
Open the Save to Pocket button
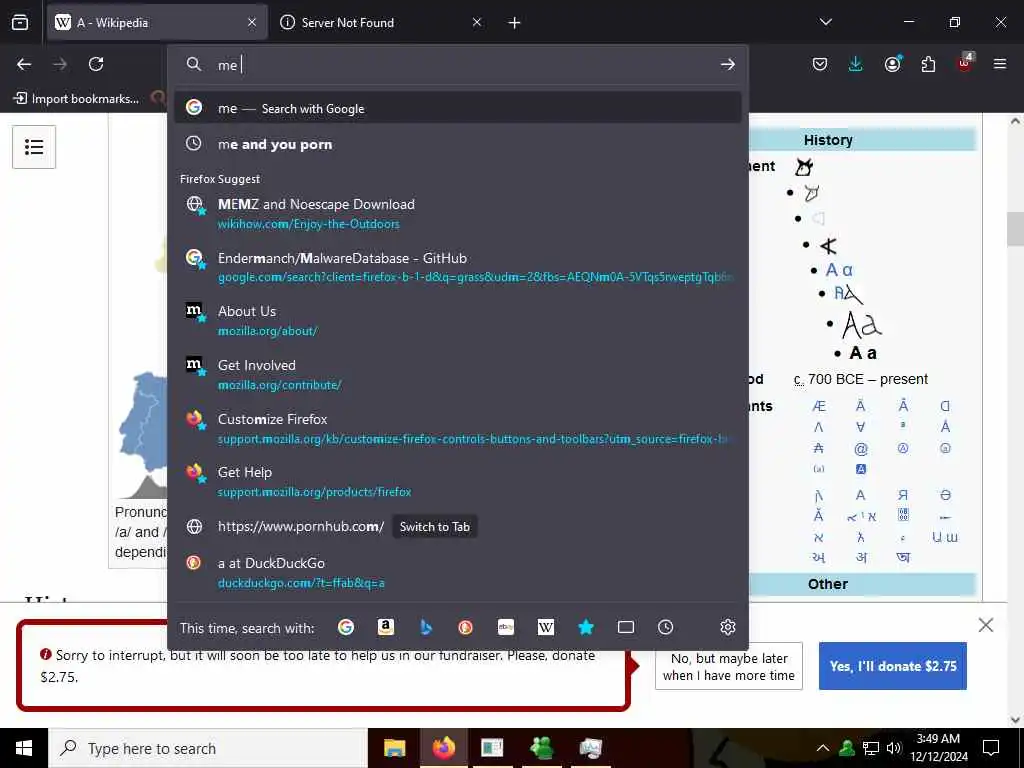coord(820,64)
